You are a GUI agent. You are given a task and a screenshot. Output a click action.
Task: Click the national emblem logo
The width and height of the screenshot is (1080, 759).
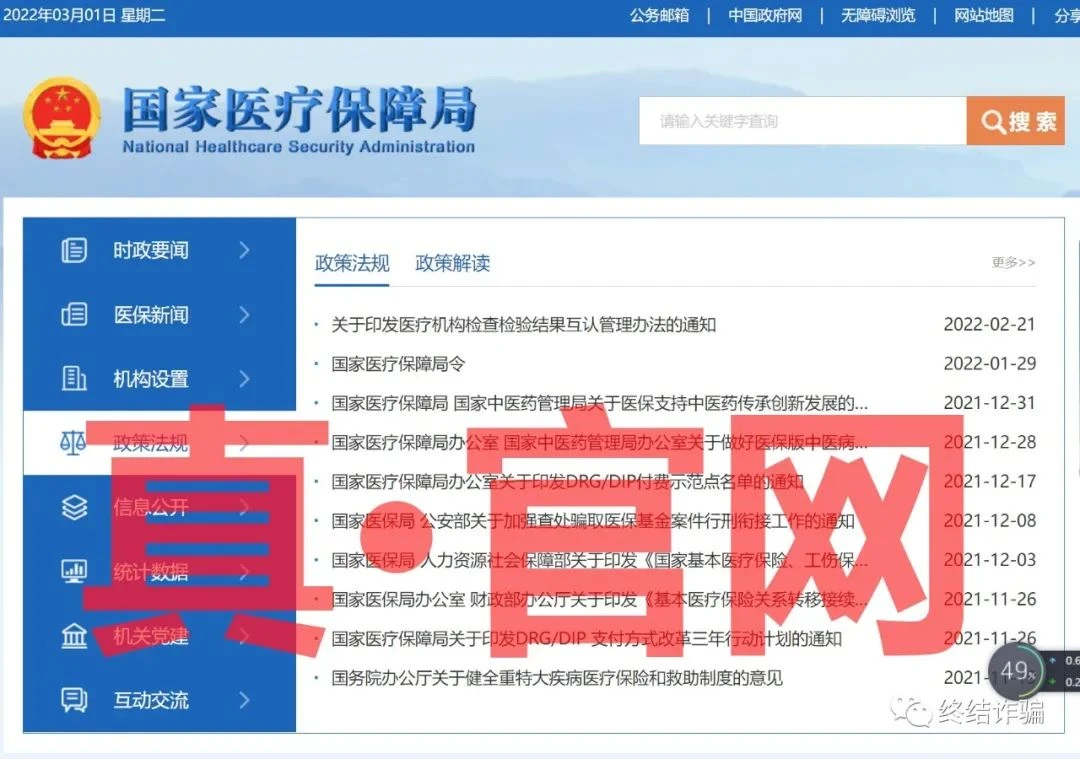point(62,118)
